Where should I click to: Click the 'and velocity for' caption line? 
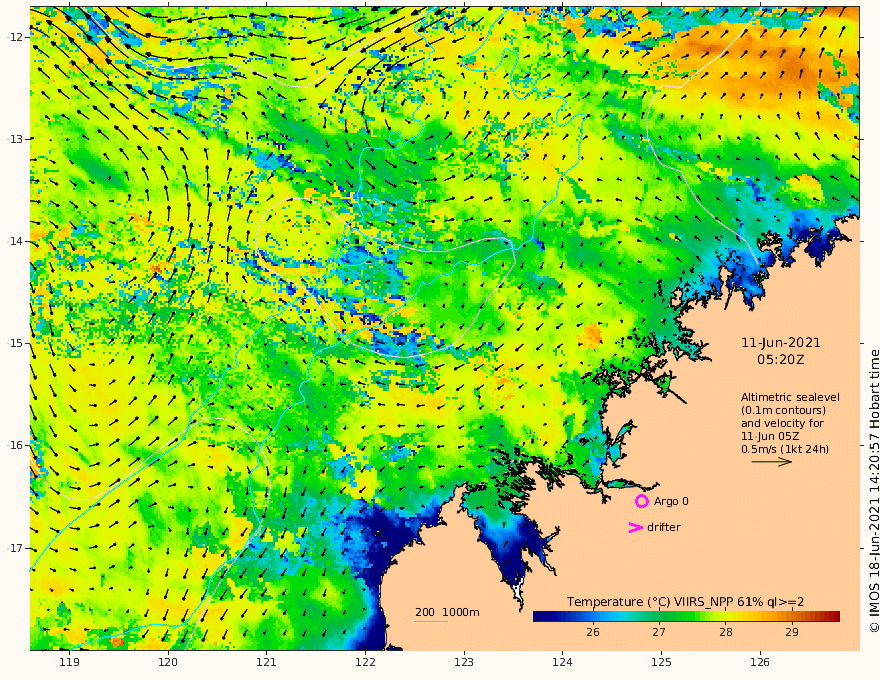782,423
